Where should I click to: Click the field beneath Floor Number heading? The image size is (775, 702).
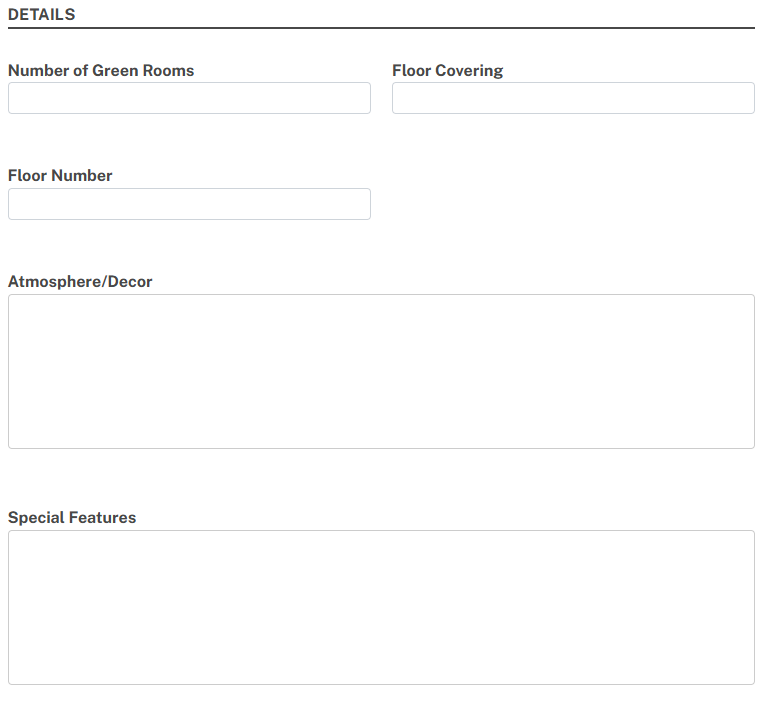tap(189, 204)
